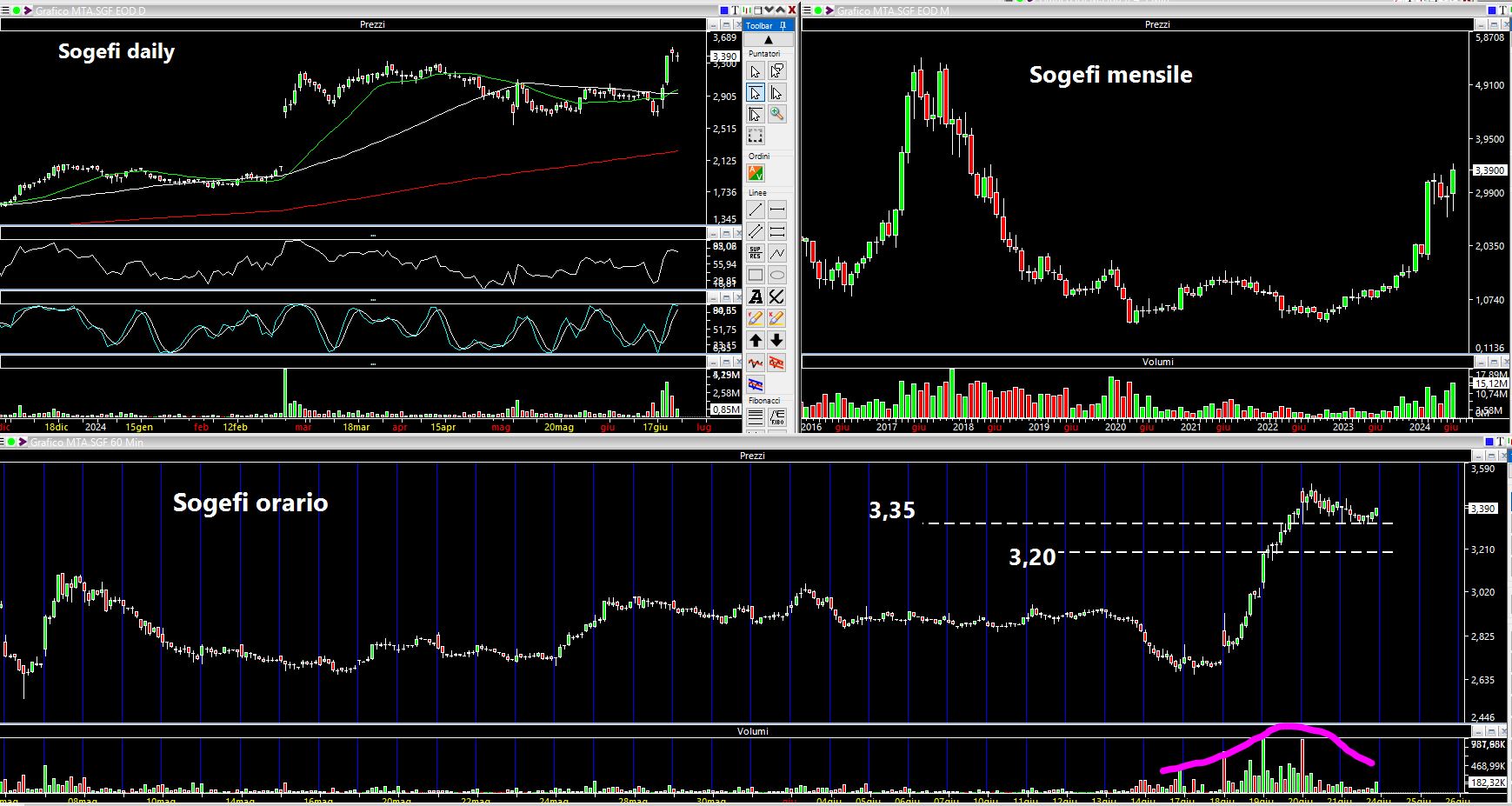This screenshot has height=806, width=1512.
Task: Insert a down arrow marker
Action: (776, 340)
